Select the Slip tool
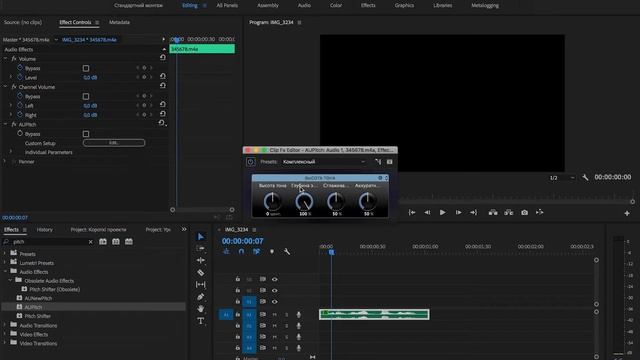This screenshot has width=640, height=360. pos(200,284)
